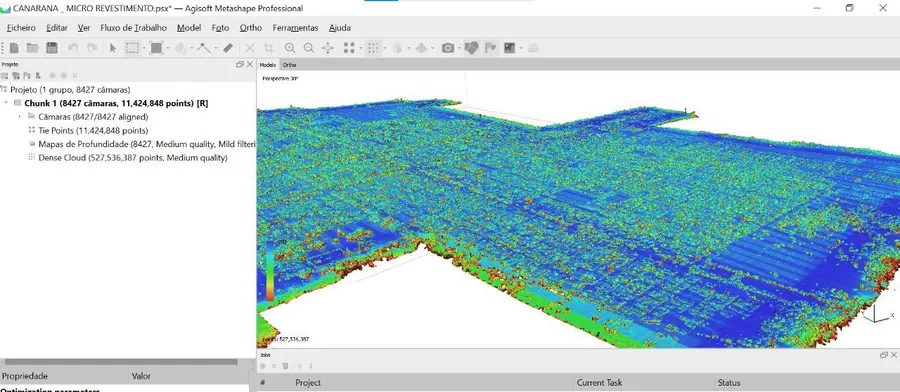Collapse the Chunk 1 tree node
Viewport: 900px width, 392px height.
(x=6, y=103)
